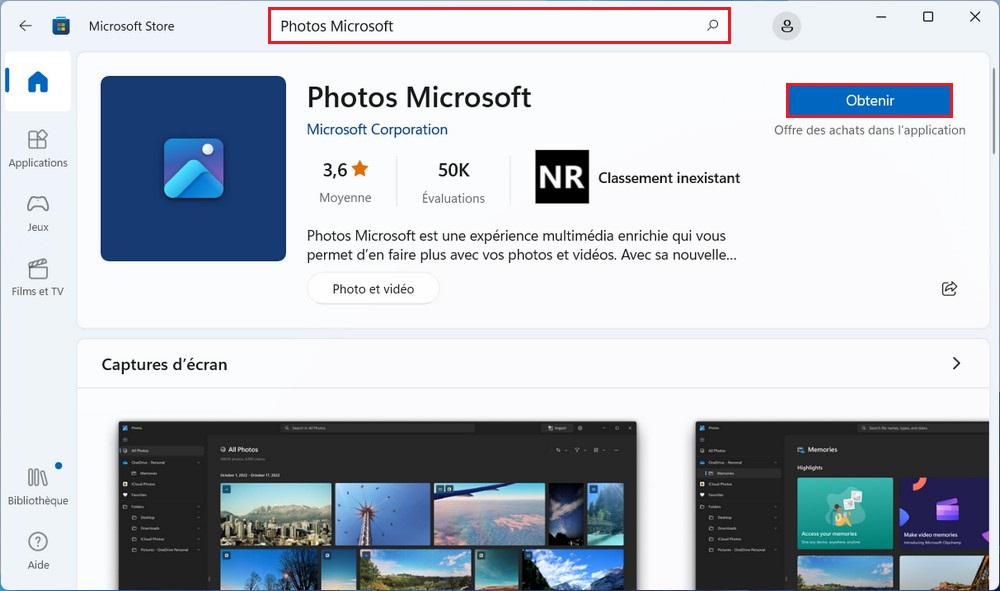Screen dimensions: 1000x591
Task: Click the 50K Évaluations count
Action: click(x=453, y=182)
